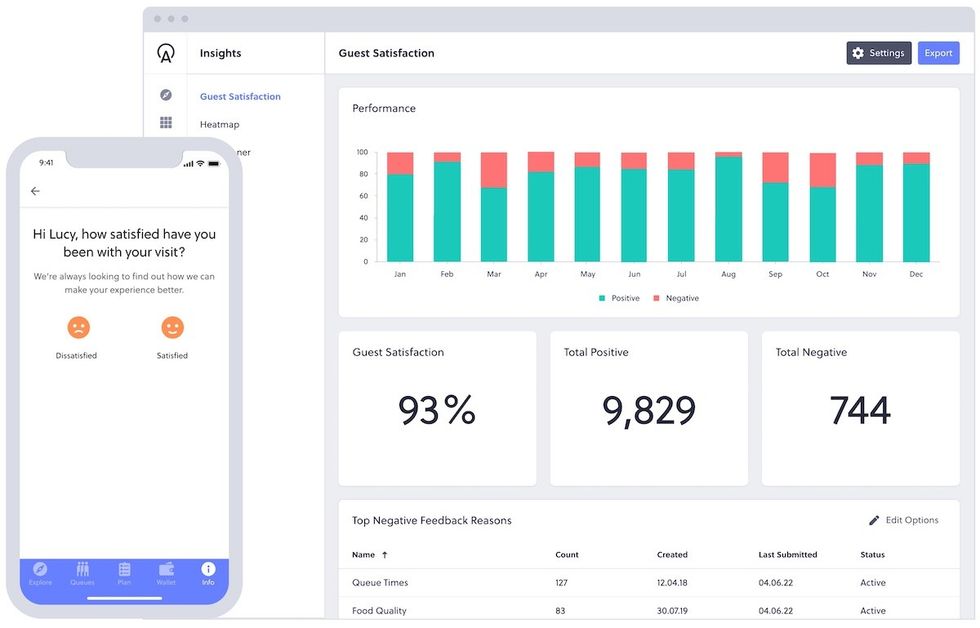Open the Wallet tab on the phone
The width and height of the screenshot is (980, 628).
point(166,573)
